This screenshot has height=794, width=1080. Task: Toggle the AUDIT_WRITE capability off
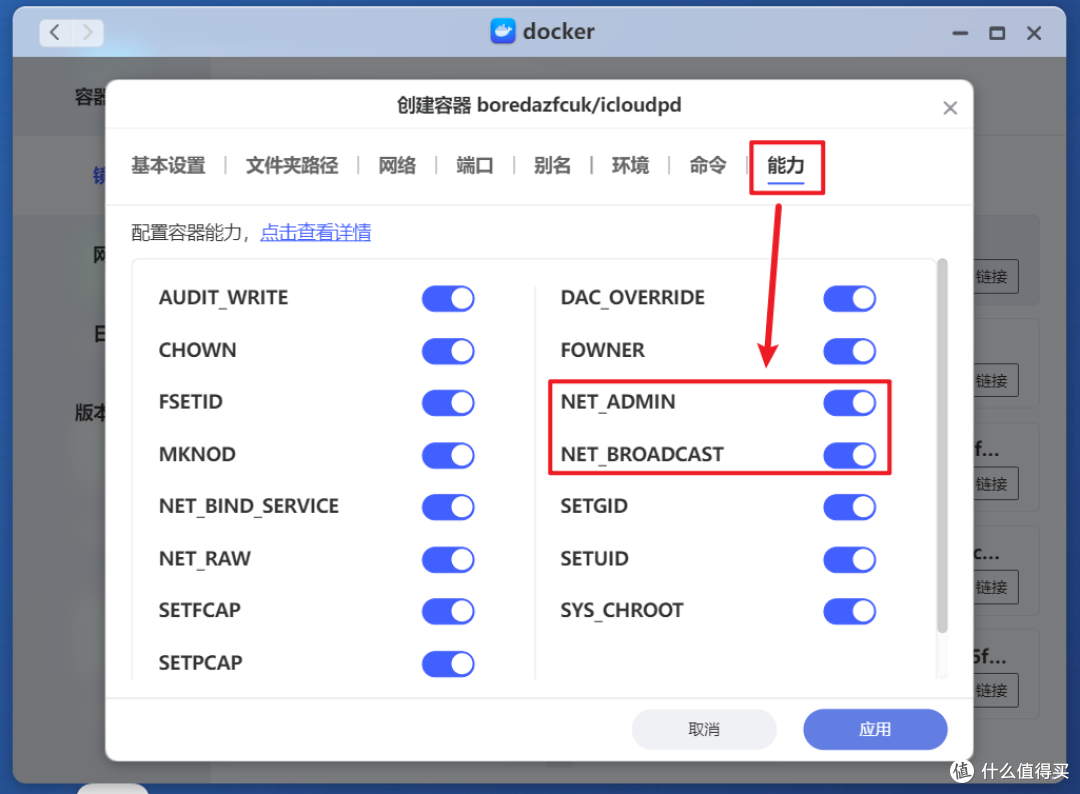(448, 298)
